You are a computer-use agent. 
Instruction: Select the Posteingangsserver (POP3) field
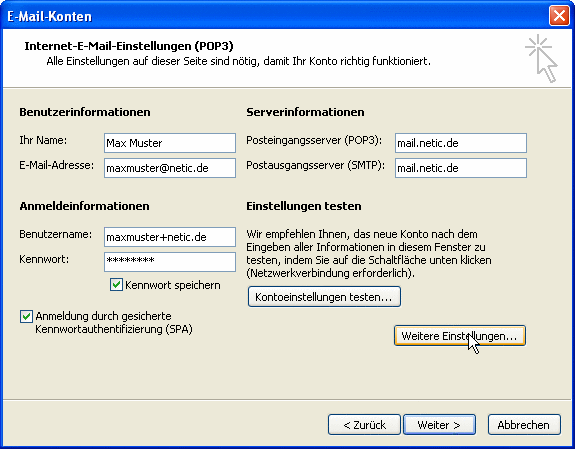tap(461, 143)
